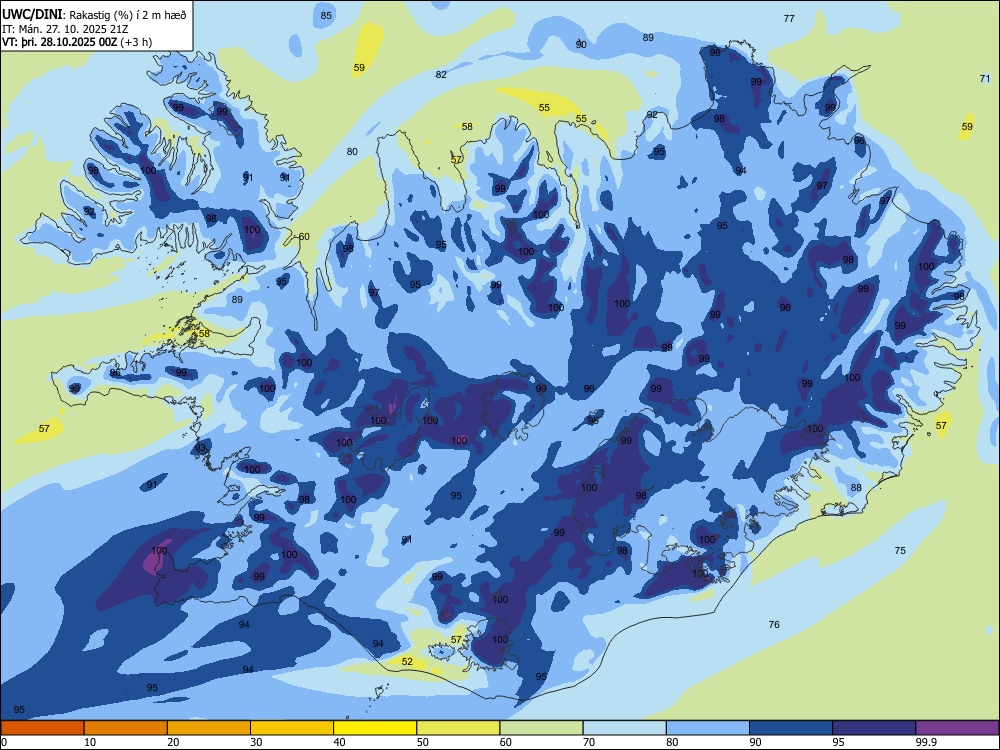Click the pale blue 70–80 legend swatch

point(624,728)
